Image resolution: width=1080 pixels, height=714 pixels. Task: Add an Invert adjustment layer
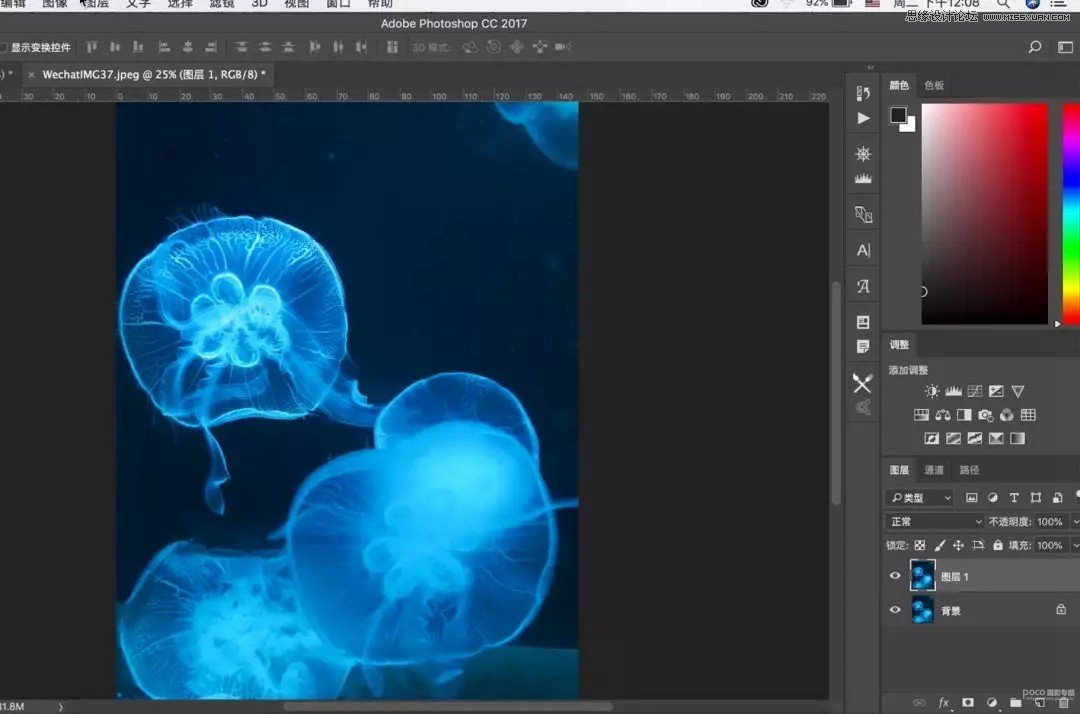(932, 438)
